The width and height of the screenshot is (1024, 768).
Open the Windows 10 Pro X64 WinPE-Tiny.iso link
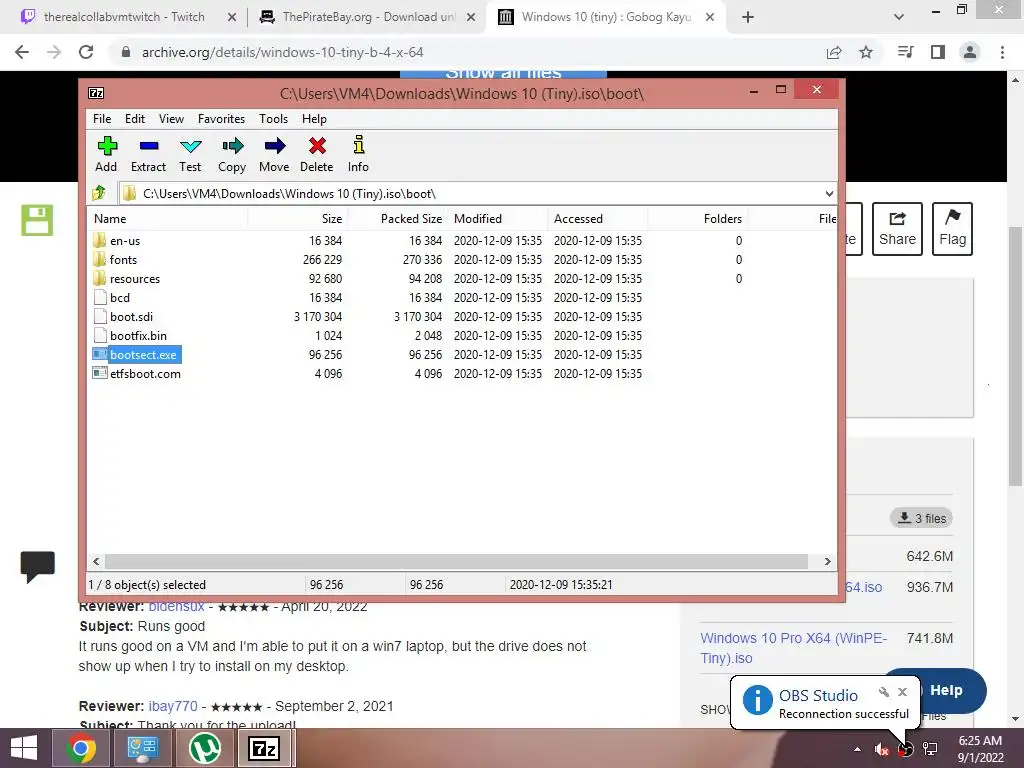tap(793, 648)
